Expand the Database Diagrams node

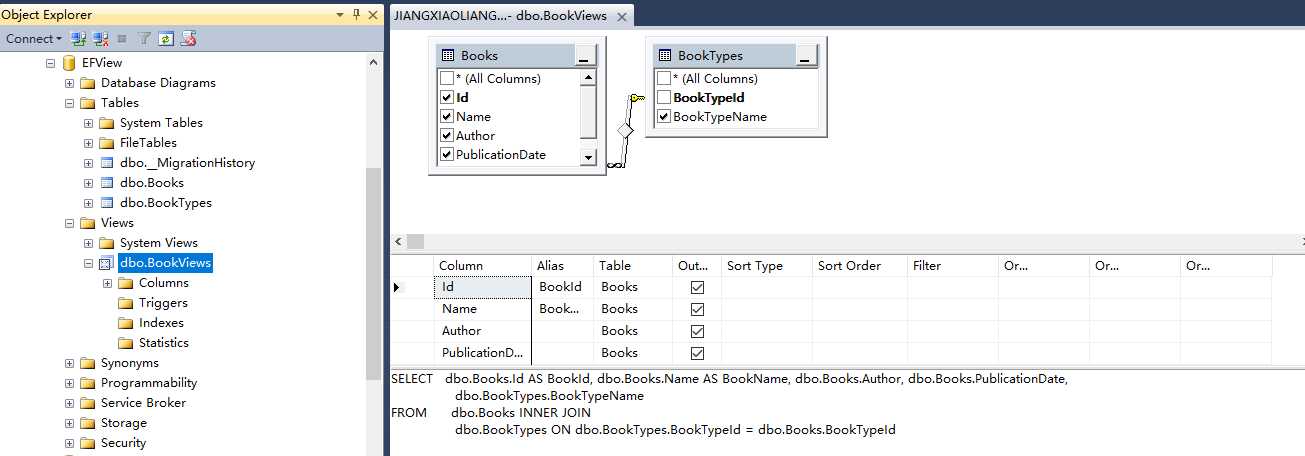click(x=70, y=83)
